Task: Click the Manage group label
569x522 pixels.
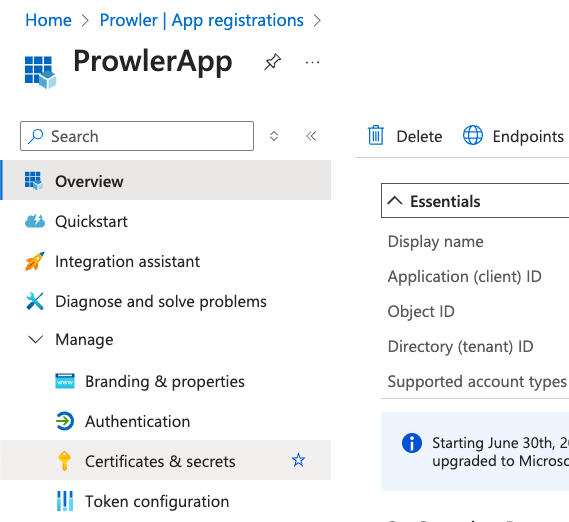Action: click(84, 340)
